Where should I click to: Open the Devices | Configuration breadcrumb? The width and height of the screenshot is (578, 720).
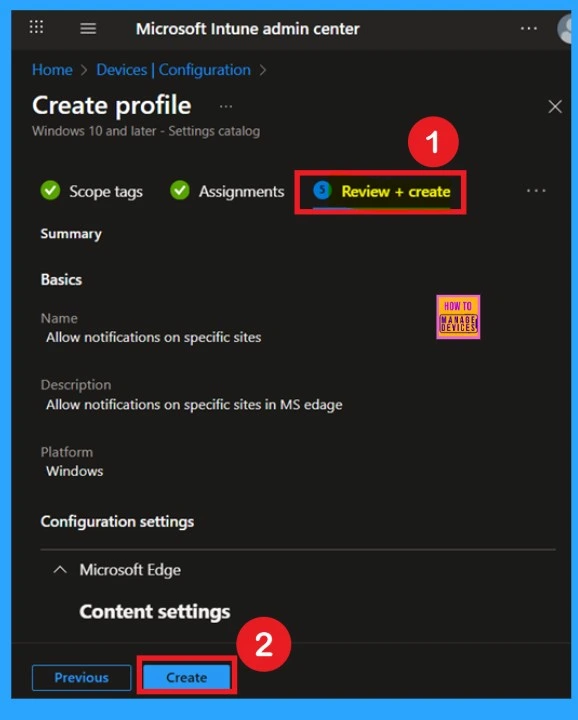(174, 70)
